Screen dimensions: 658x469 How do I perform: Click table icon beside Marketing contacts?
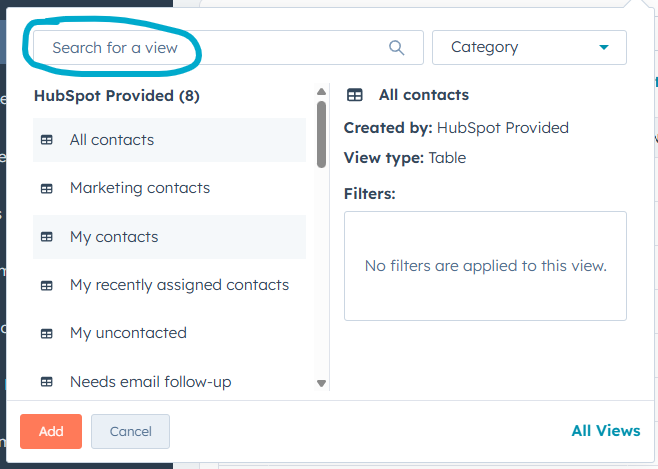(x=46, y=188)
